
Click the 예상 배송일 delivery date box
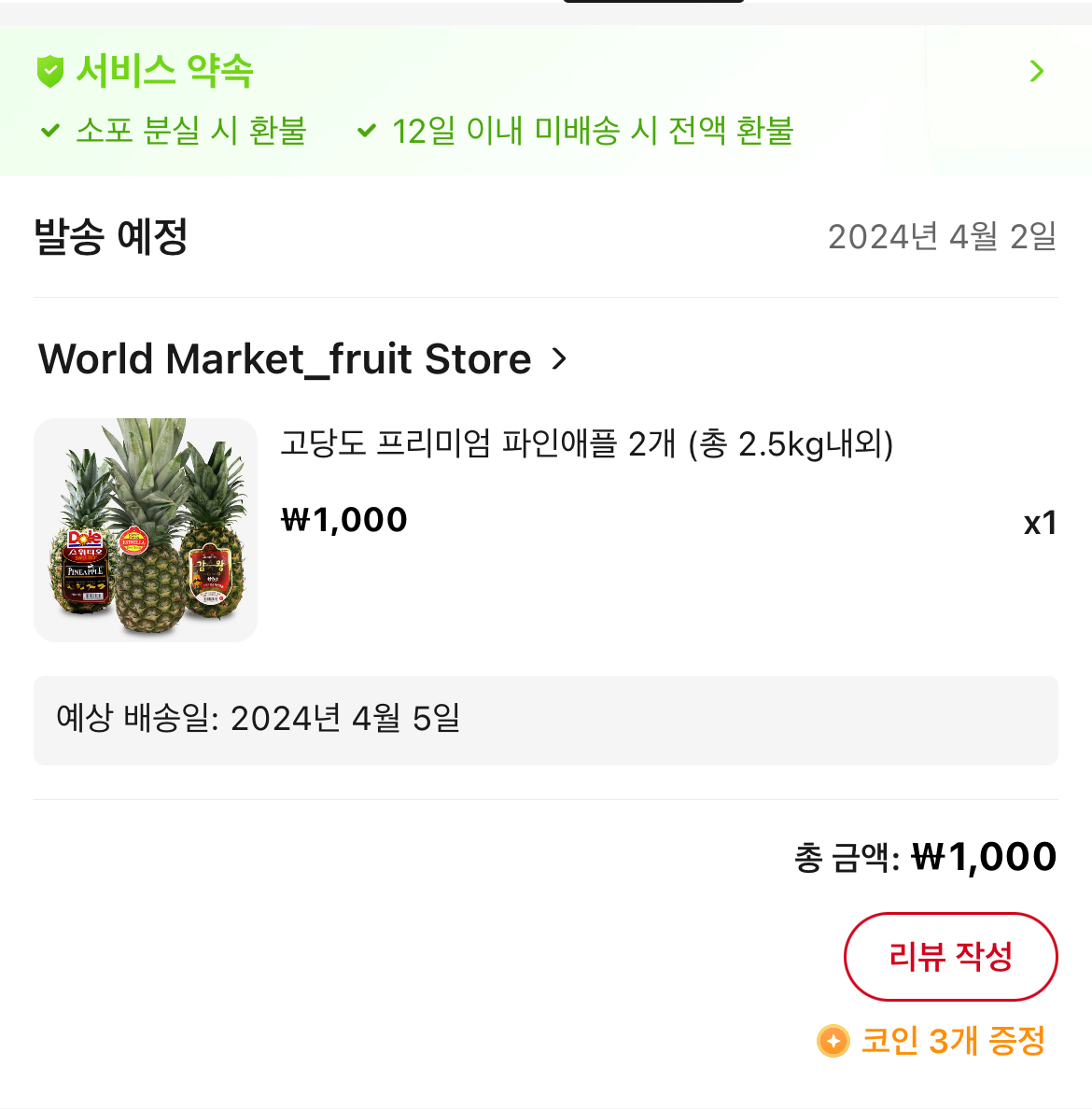click(546, 720)
